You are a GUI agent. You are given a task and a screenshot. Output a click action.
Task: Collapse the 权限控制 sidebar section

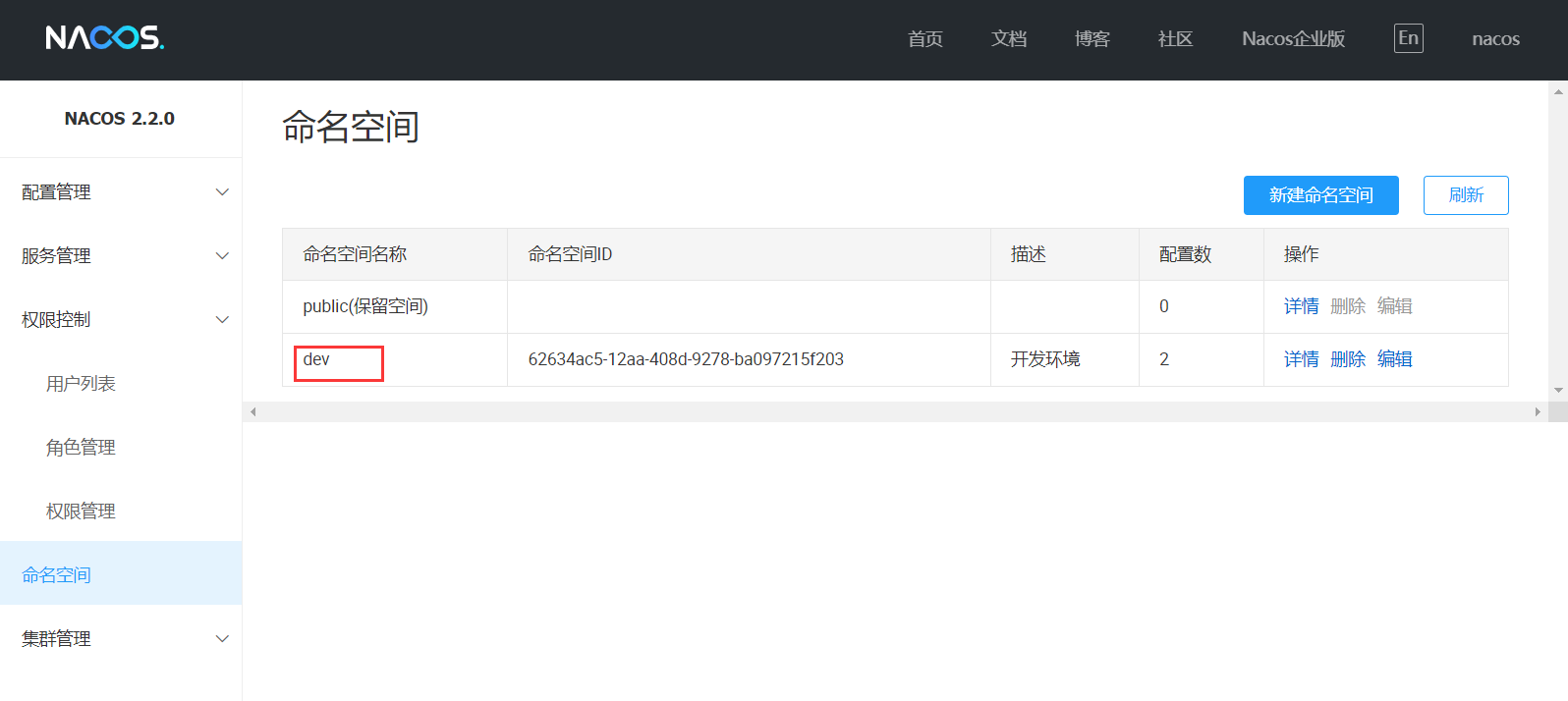(120, 320)
